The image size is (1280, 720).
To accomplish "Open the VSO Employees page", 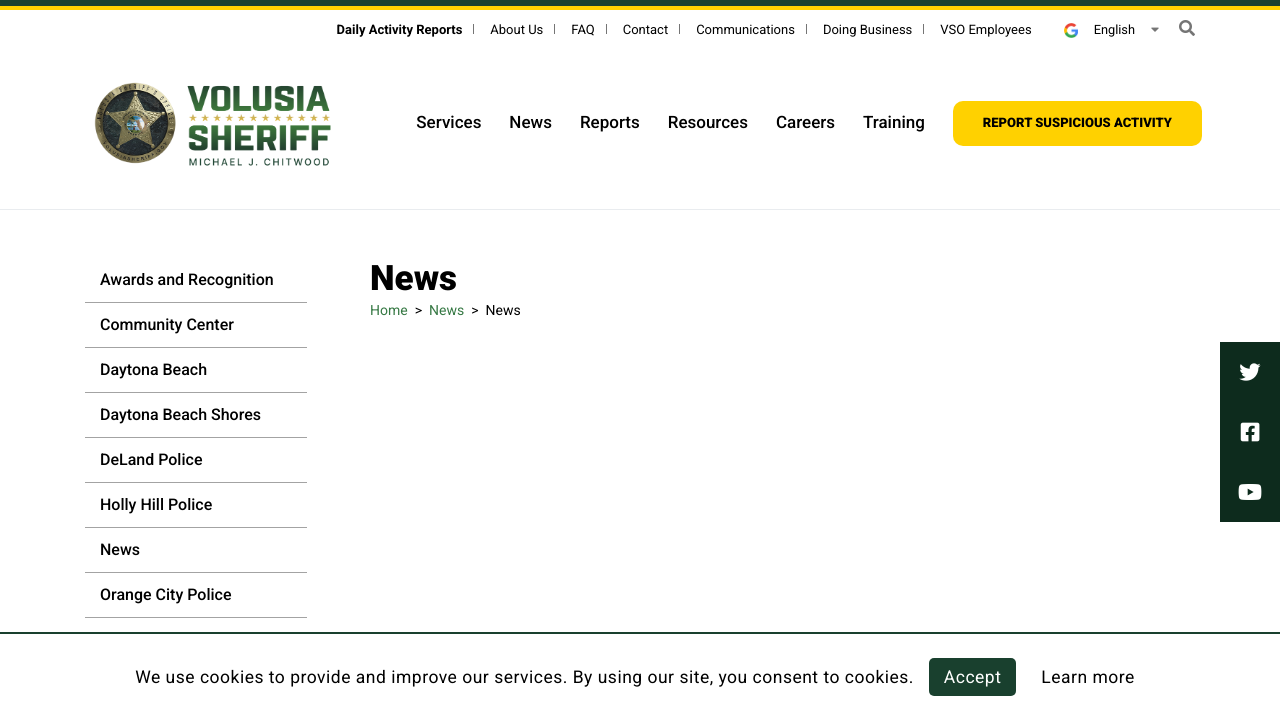I will [x=985, y=30].
